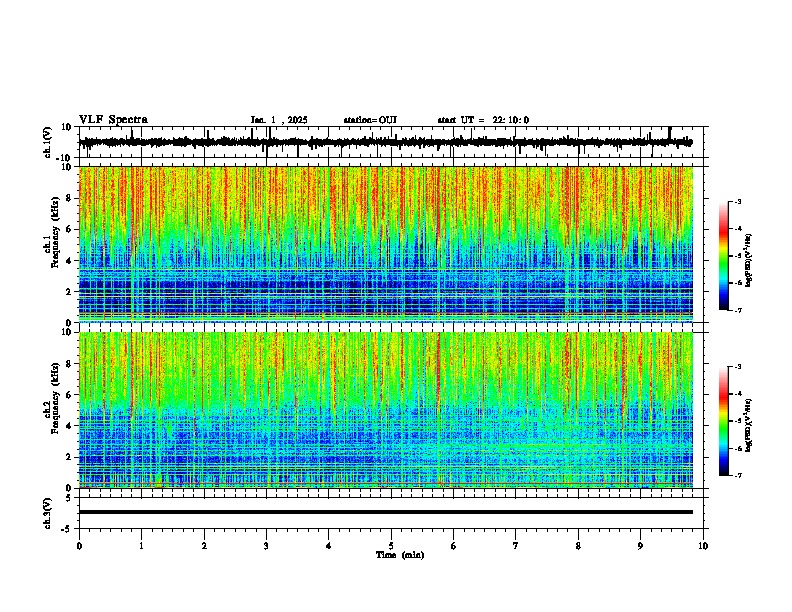Click the ch.3 flat black trace line
Screen dimensions: 792x612
pos(385,512)
